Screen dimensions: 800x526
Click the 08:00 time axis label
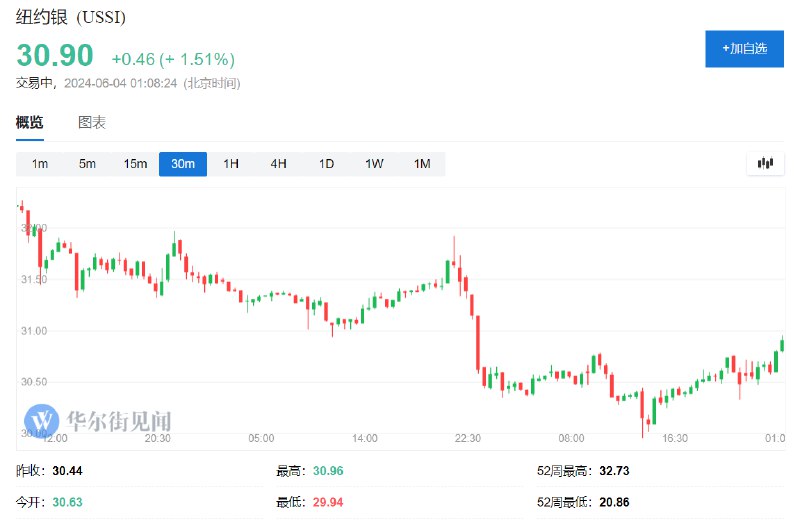point(571,438)
